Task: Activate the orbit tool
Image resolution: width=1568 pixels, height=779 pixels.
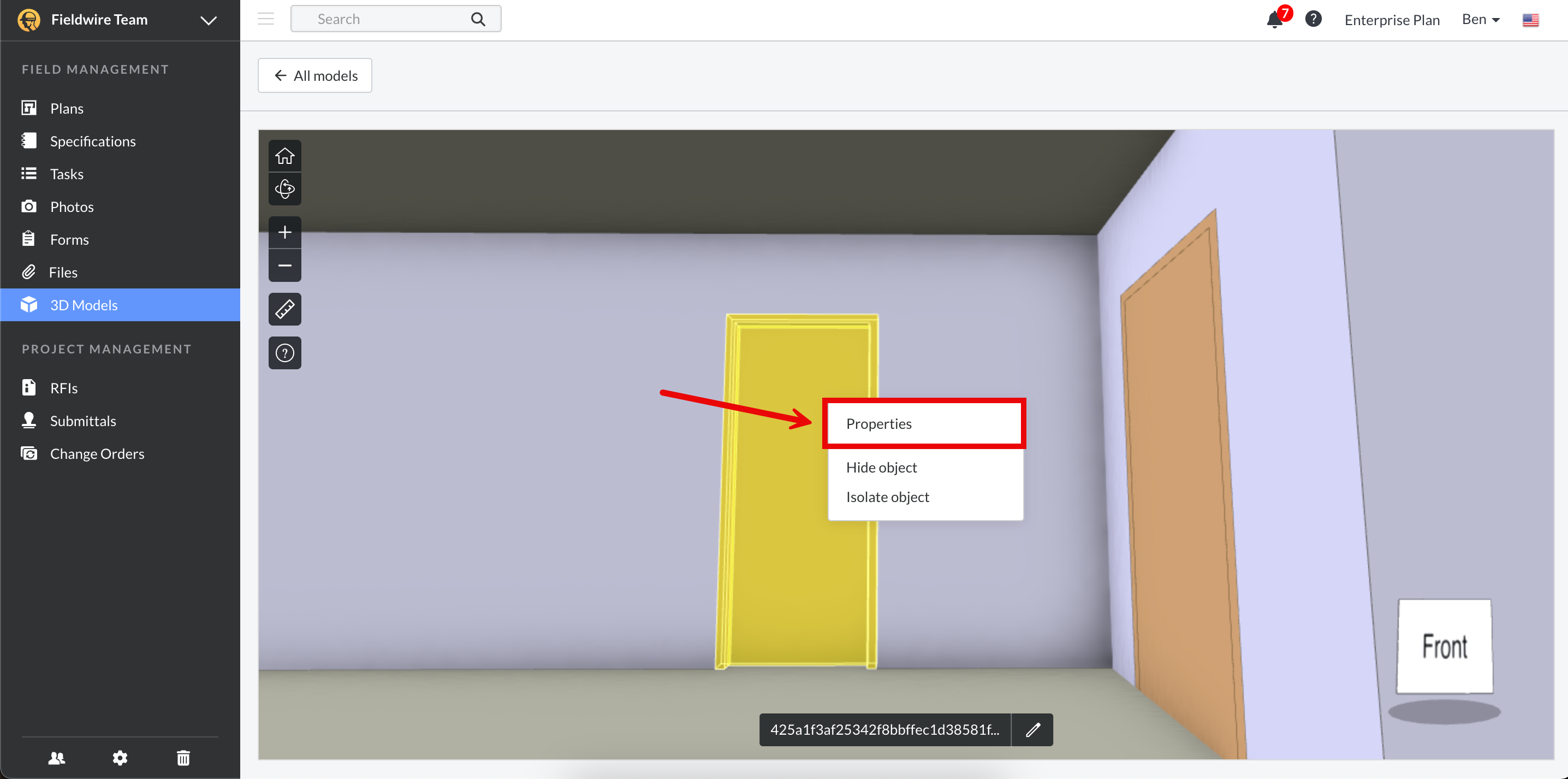Action: pyautogui.click(x=285, y=190)
